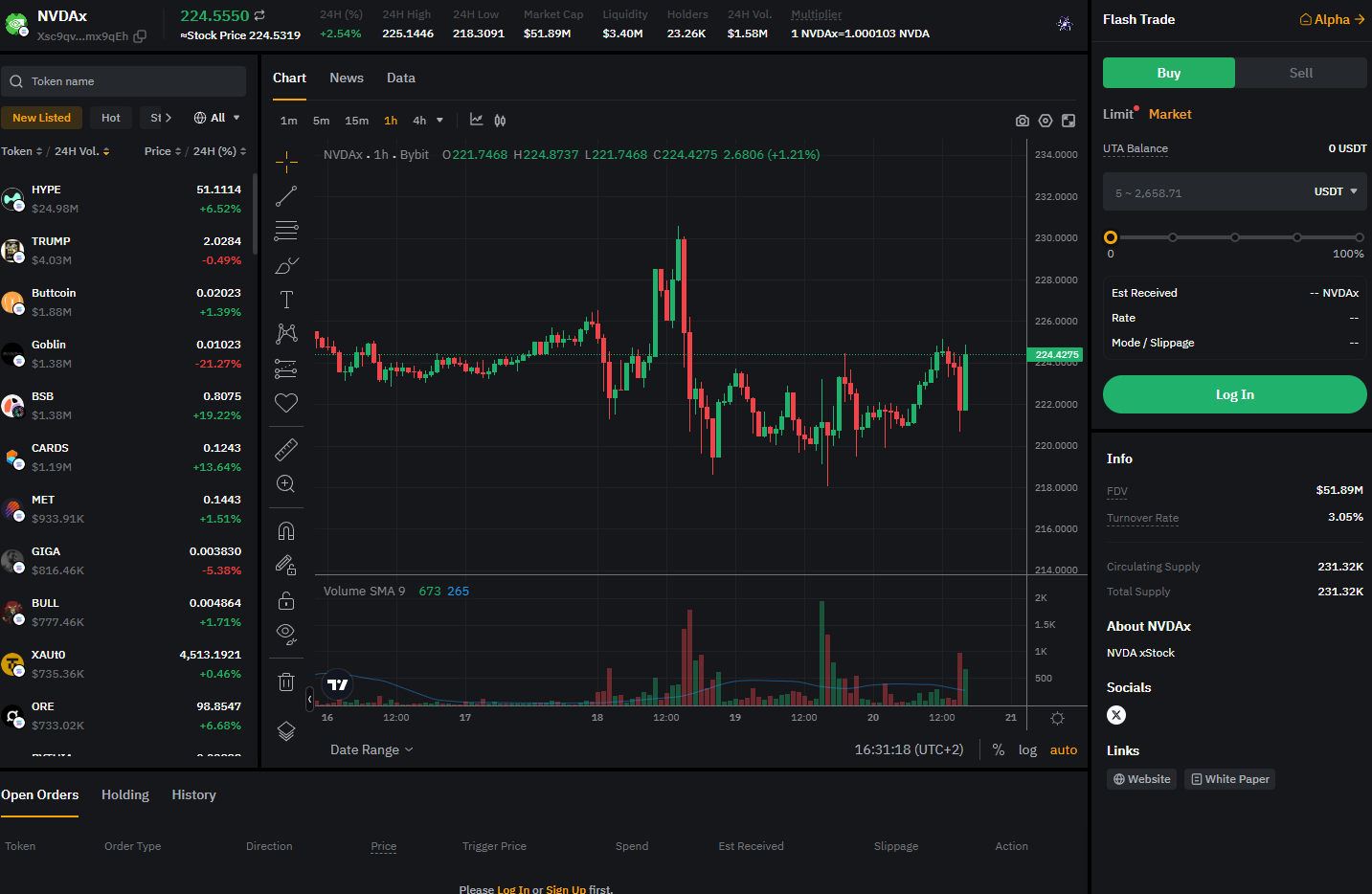
Task: Toggle lock all drawing tools
Action: click(286, 600)
